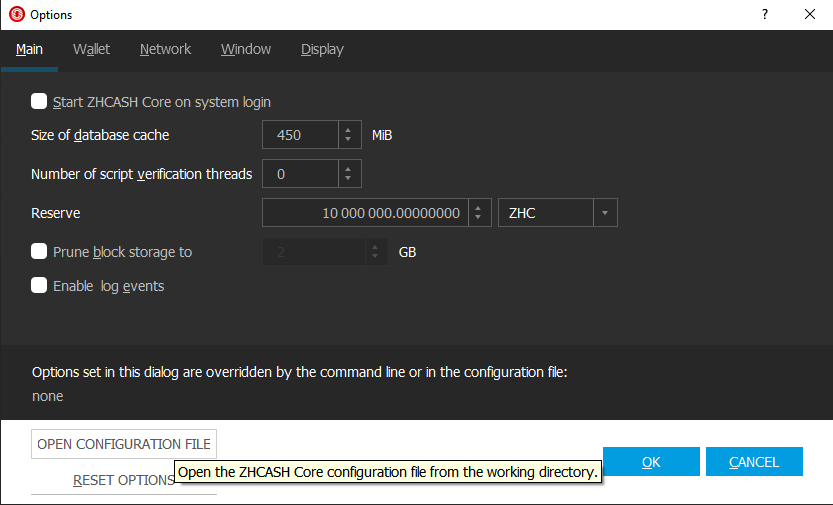Screen dimensions: 833x505
Task: Click the CANCEL button
Action: point(754,461)
